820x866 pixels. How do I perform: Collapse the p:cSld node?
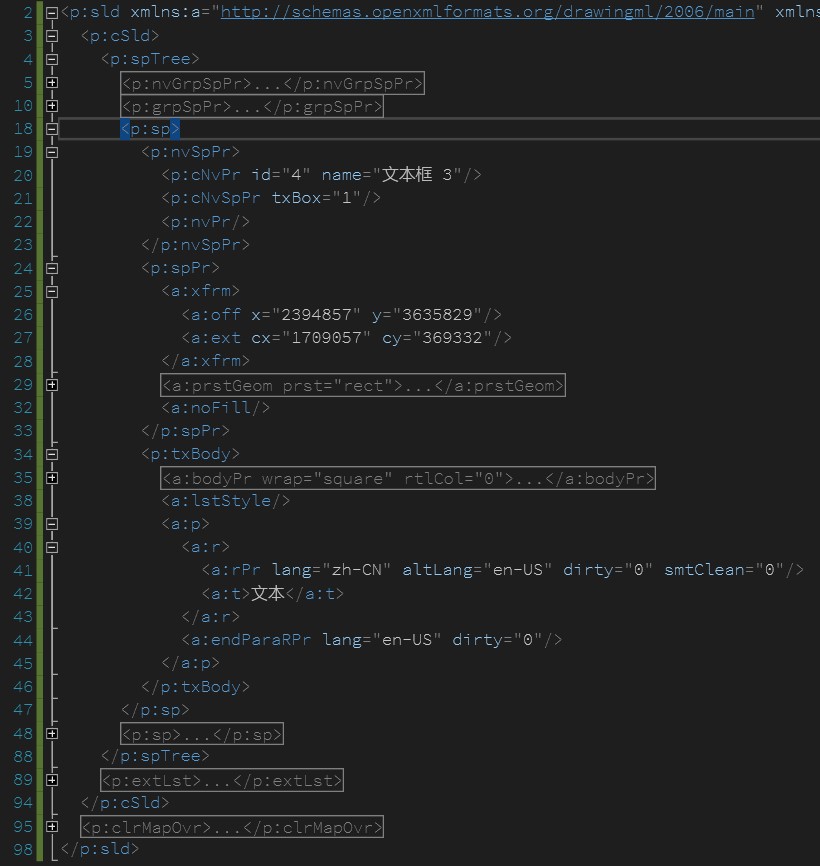coord(51,35)
